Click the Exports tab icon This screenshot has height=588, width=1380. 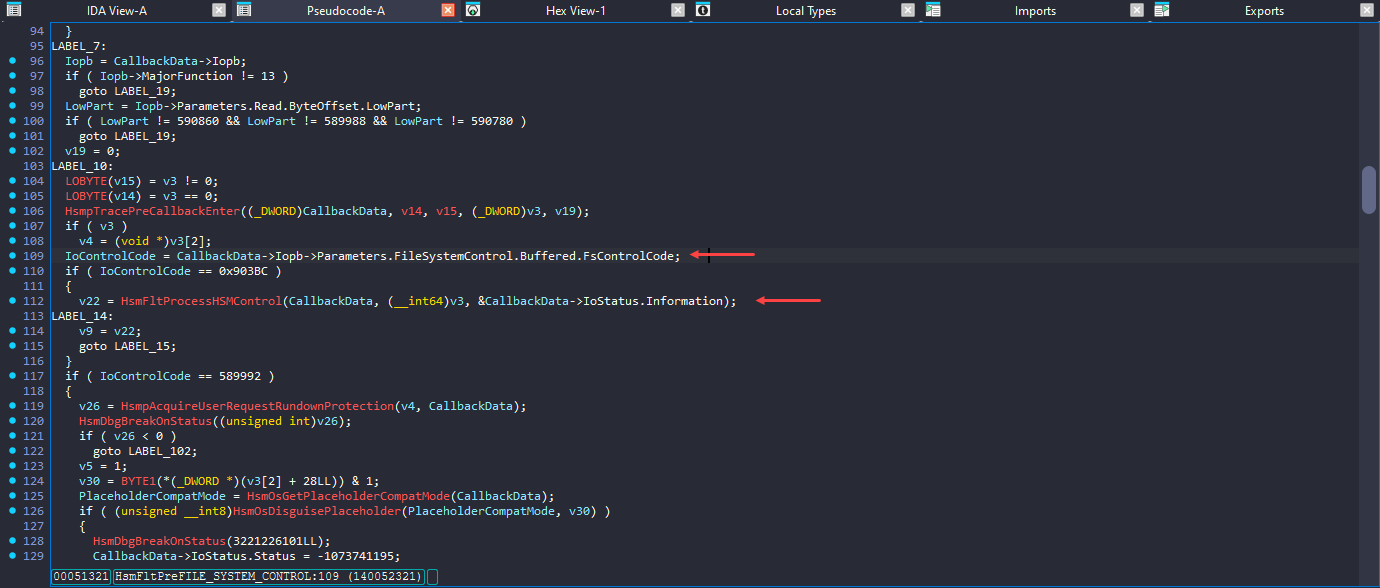click(x=1162, y=11)
